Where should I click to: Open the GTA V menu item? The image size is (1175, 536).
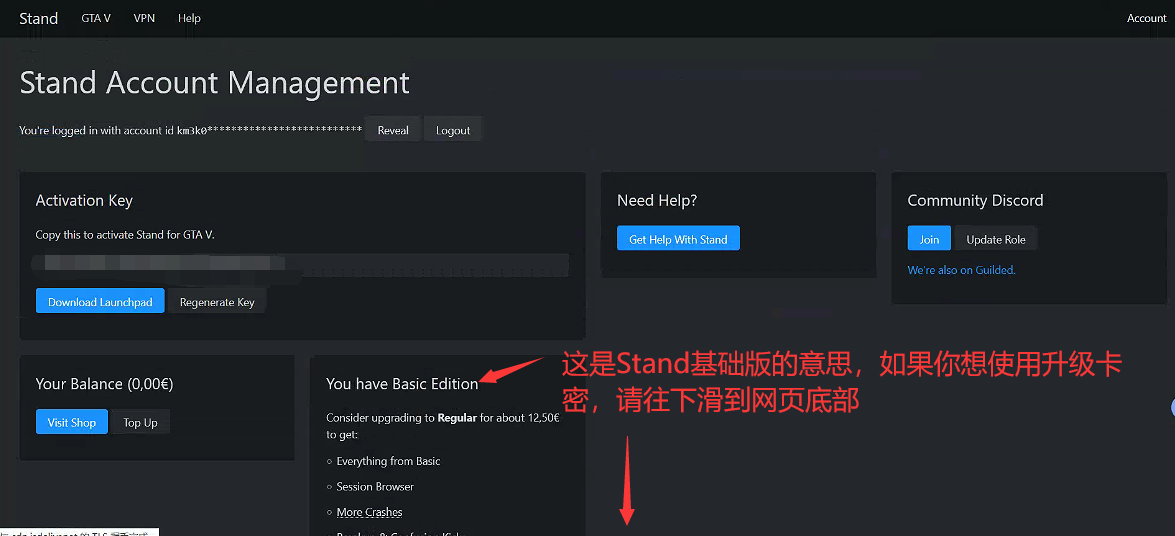[96, 18]
